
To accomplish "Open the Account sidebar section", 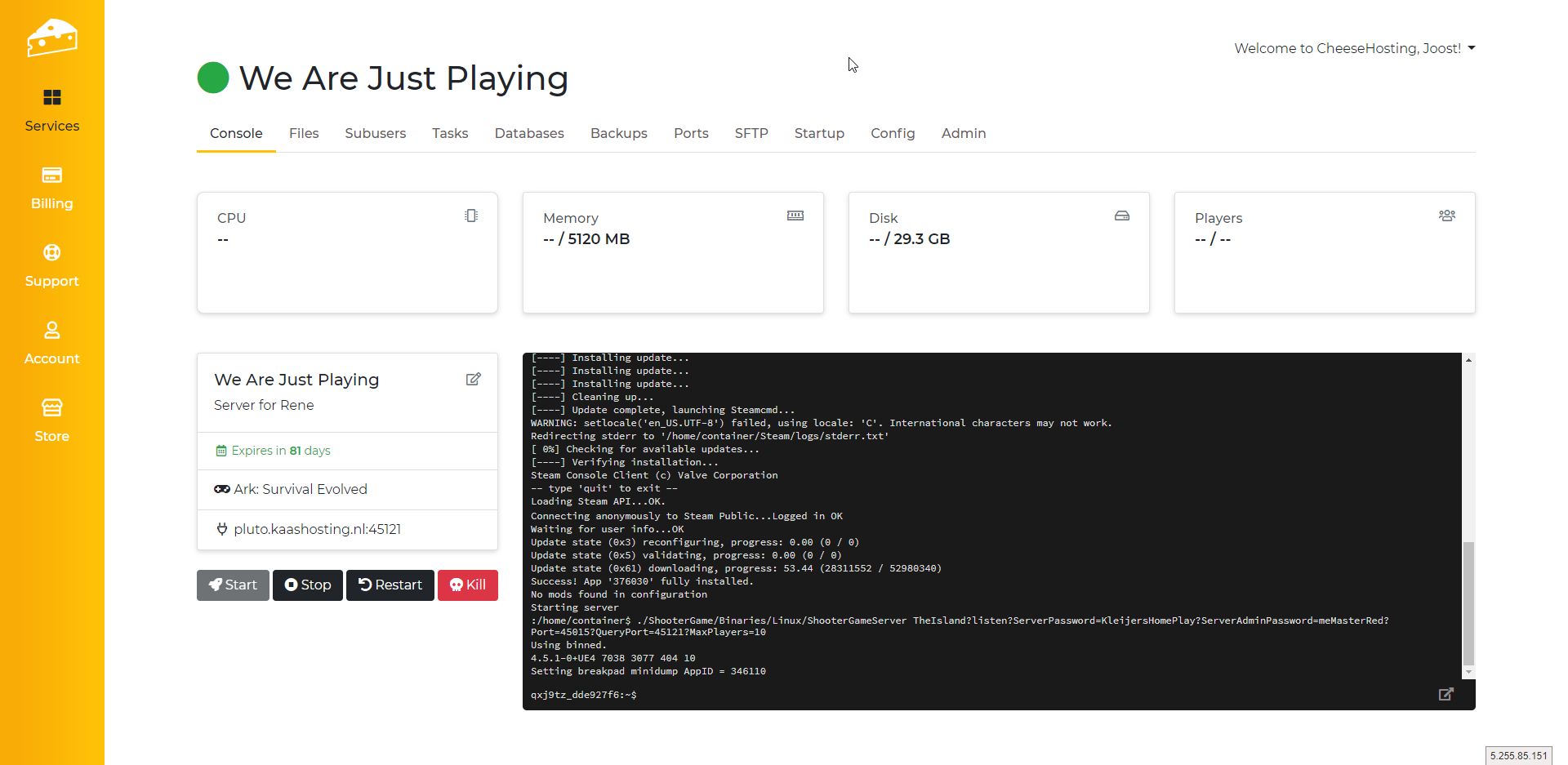I will coord(51,343).
